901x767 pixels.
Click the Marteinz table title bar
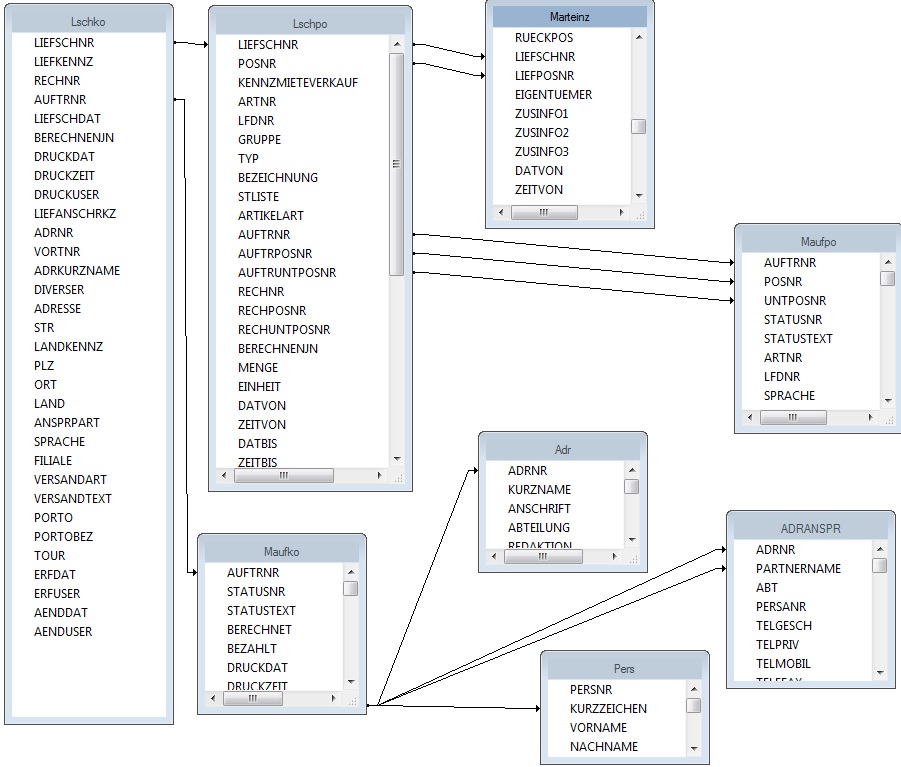click(569, 17)
